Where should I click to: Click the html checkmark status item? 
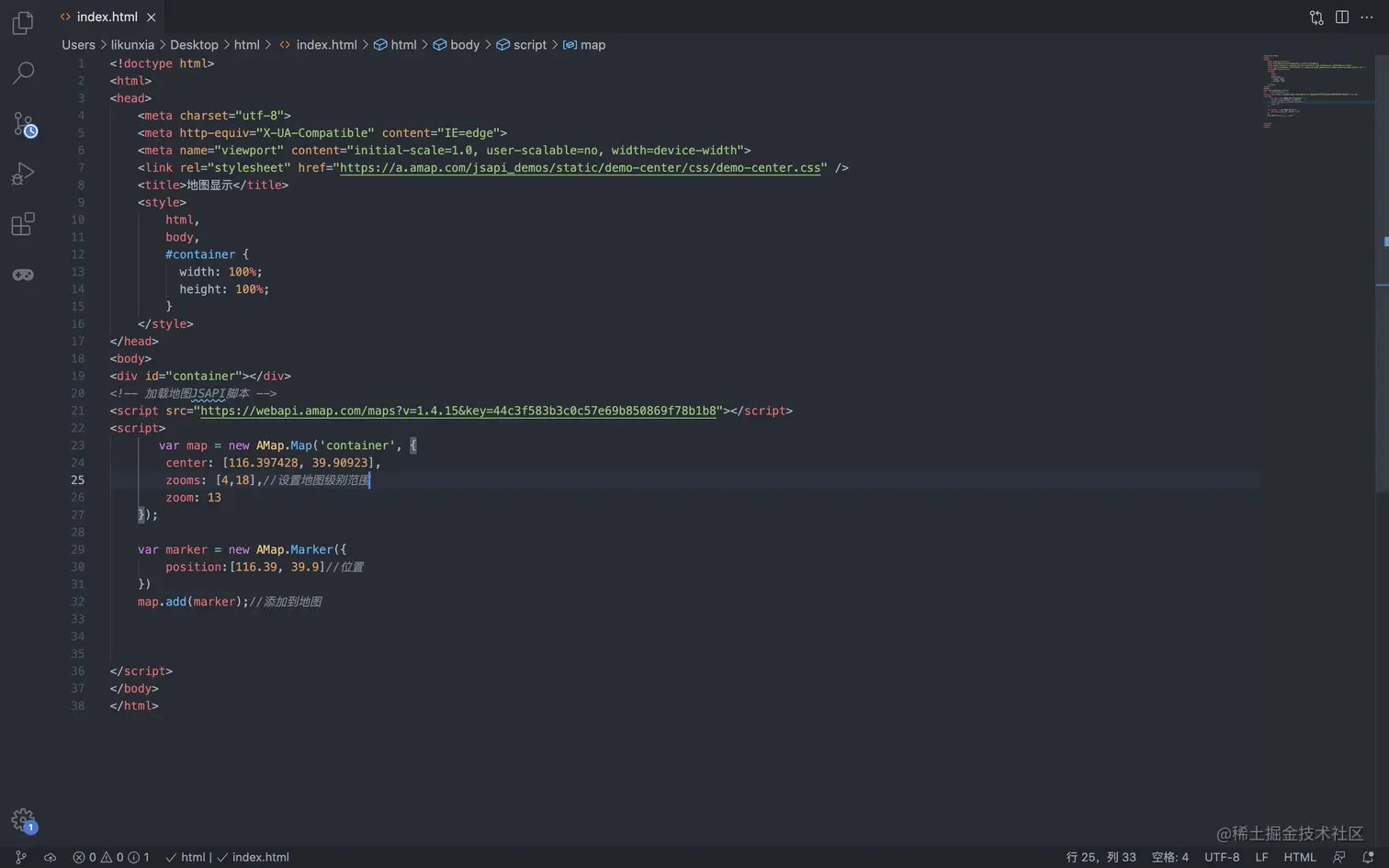click(x=185, y=857)
